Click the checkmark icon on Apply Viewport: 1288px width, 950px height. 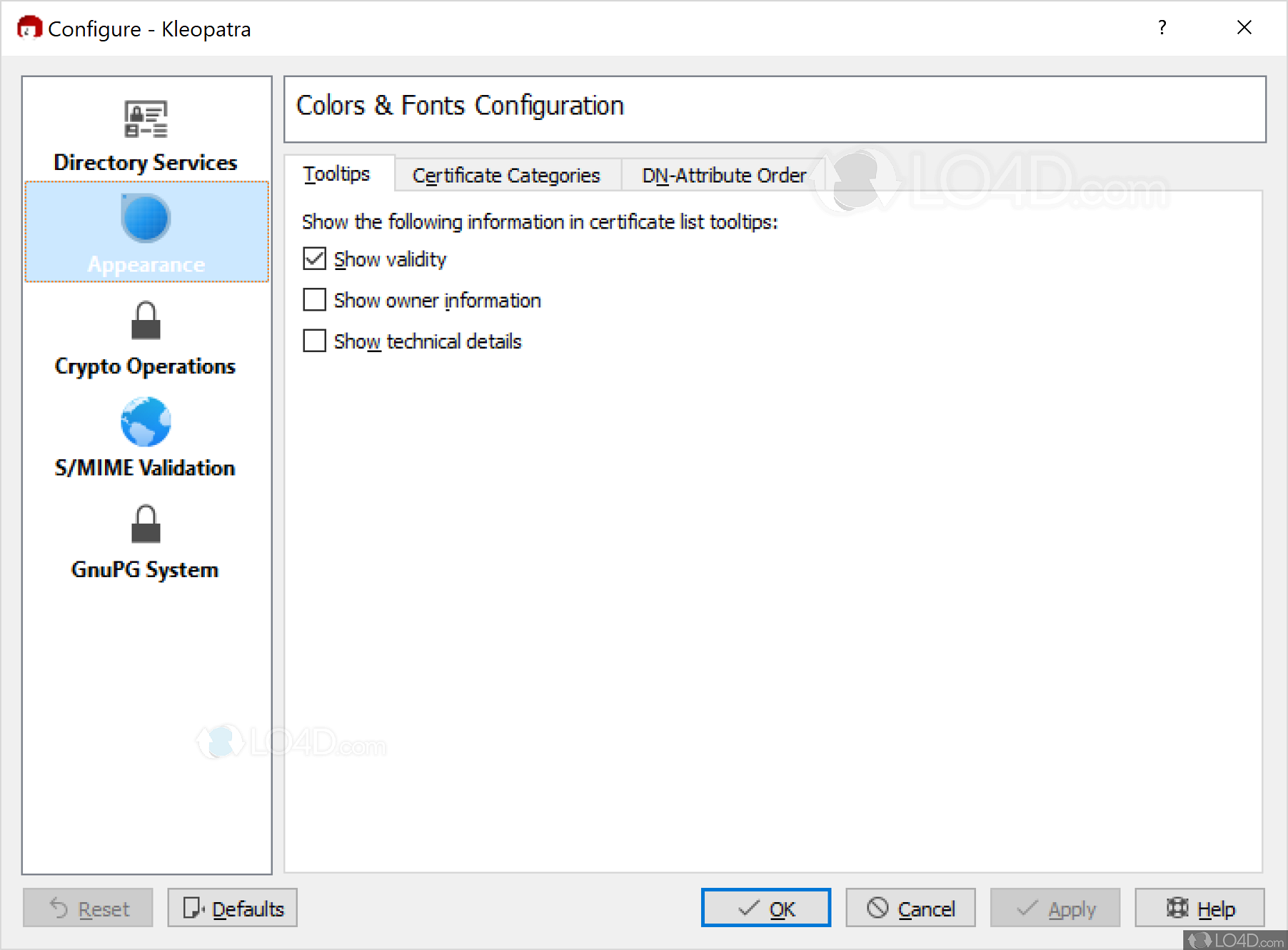[x=1027, y=908]
